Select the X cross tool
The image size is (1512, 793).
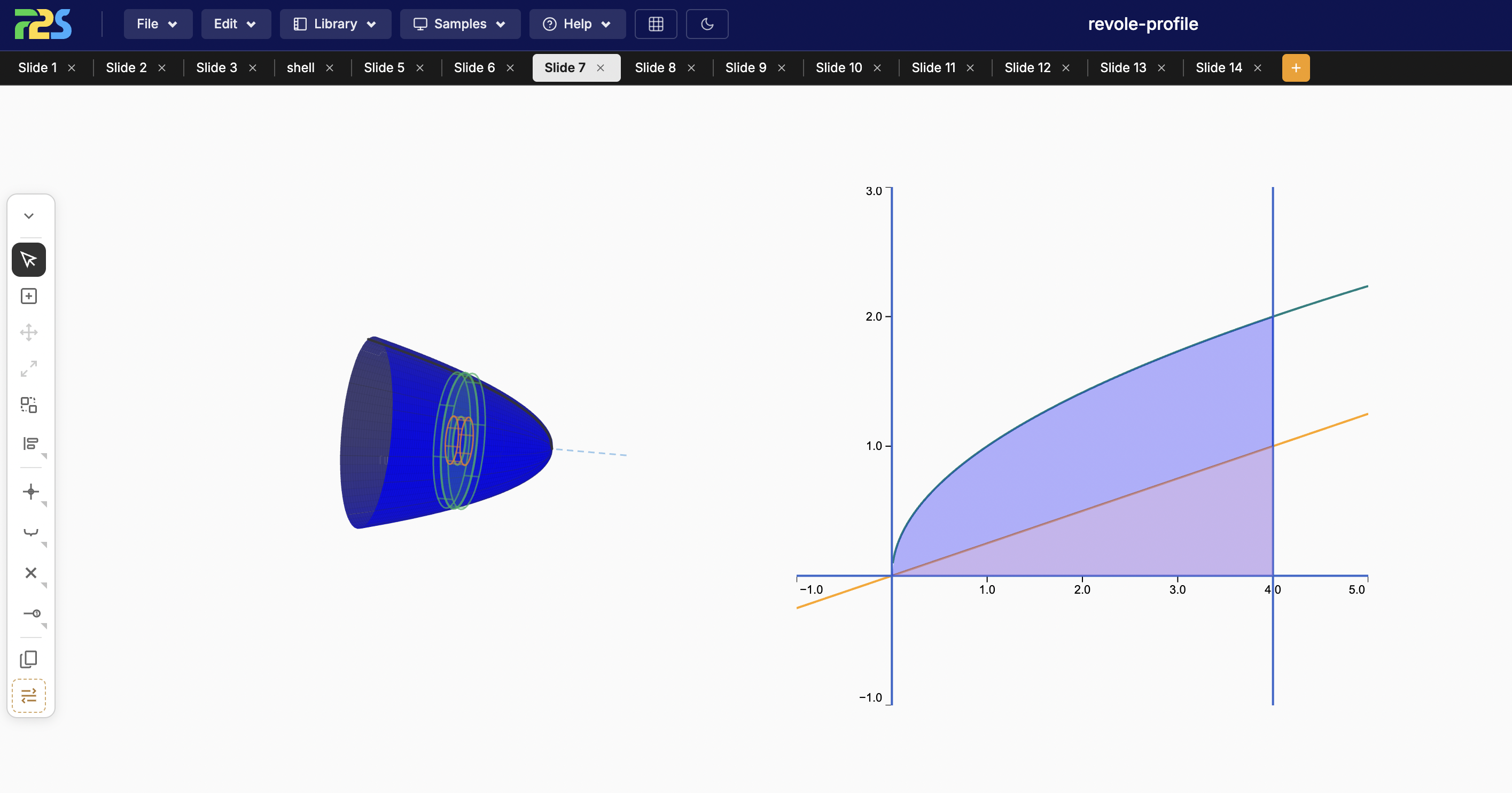click(30, 572)
